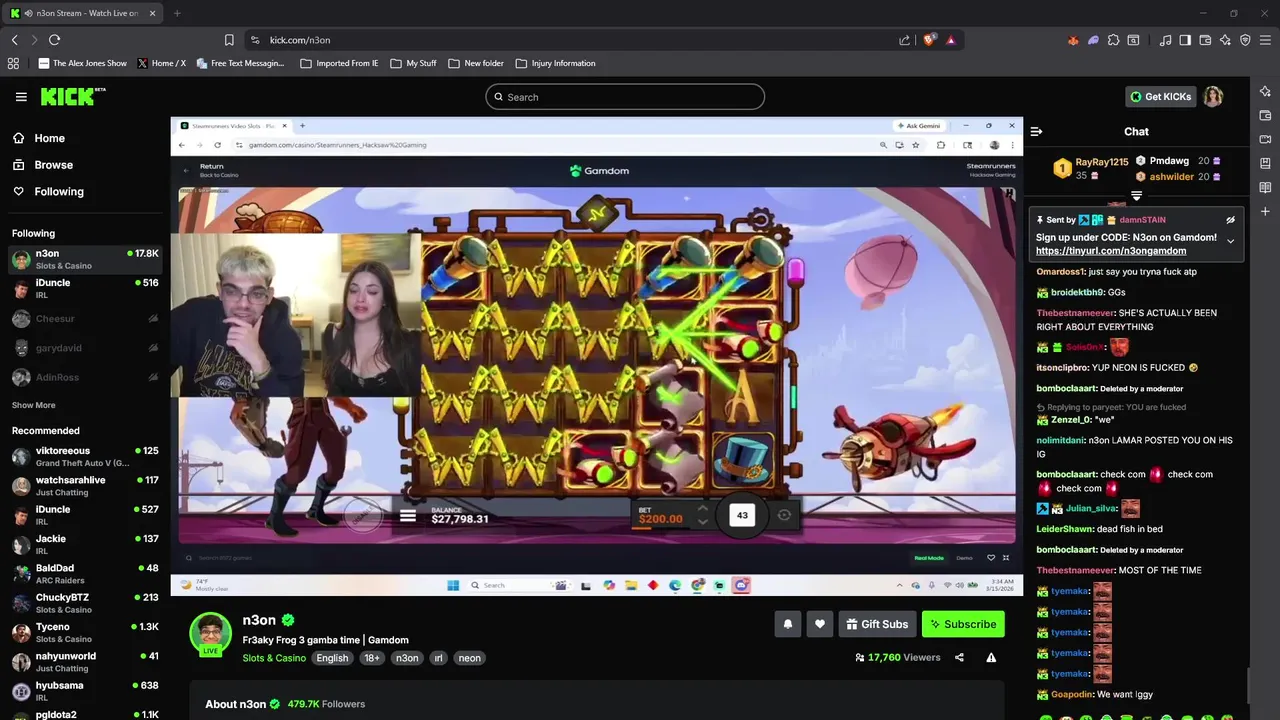Viewport: 1280px width, 720px height.
Task: Focus the Kick search box
Action: (x=625, y=97)
